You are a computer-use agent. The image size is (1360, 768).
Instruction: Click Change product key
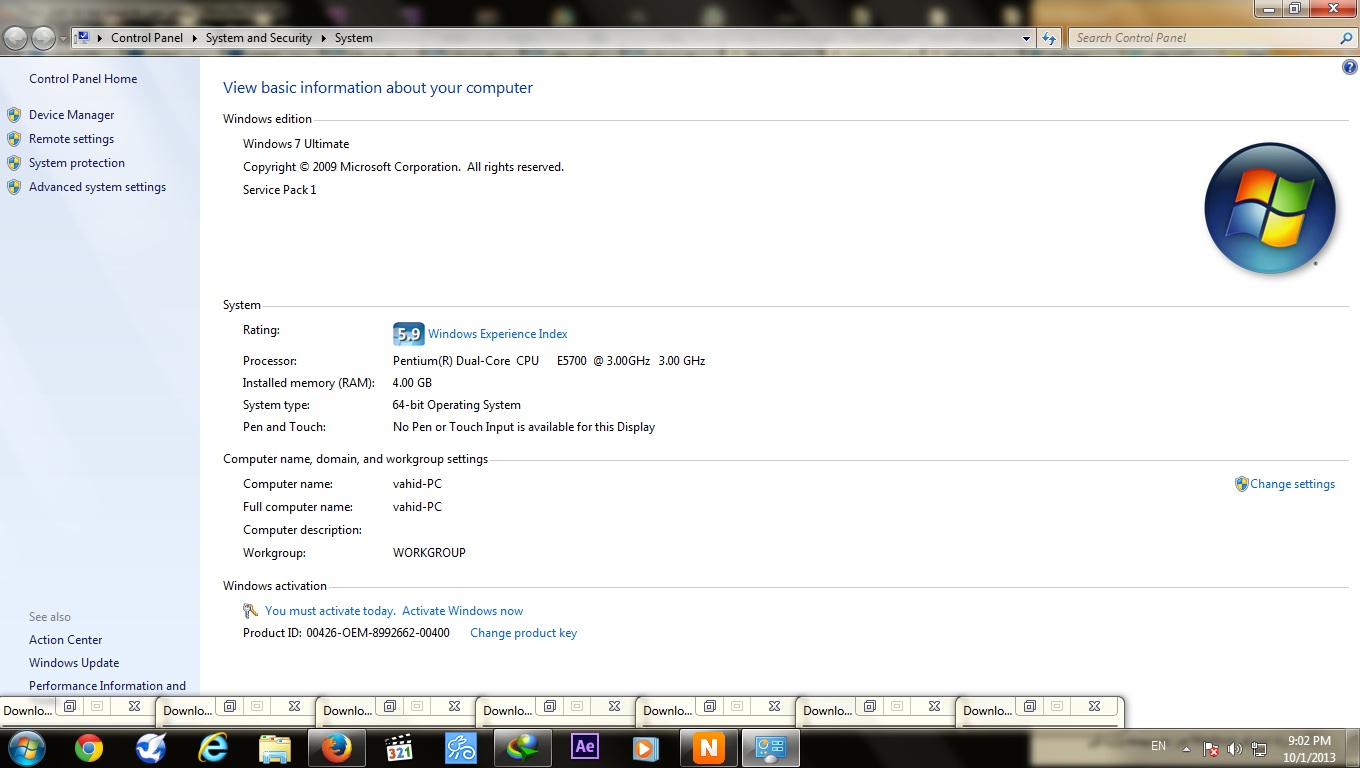point(523,633)
